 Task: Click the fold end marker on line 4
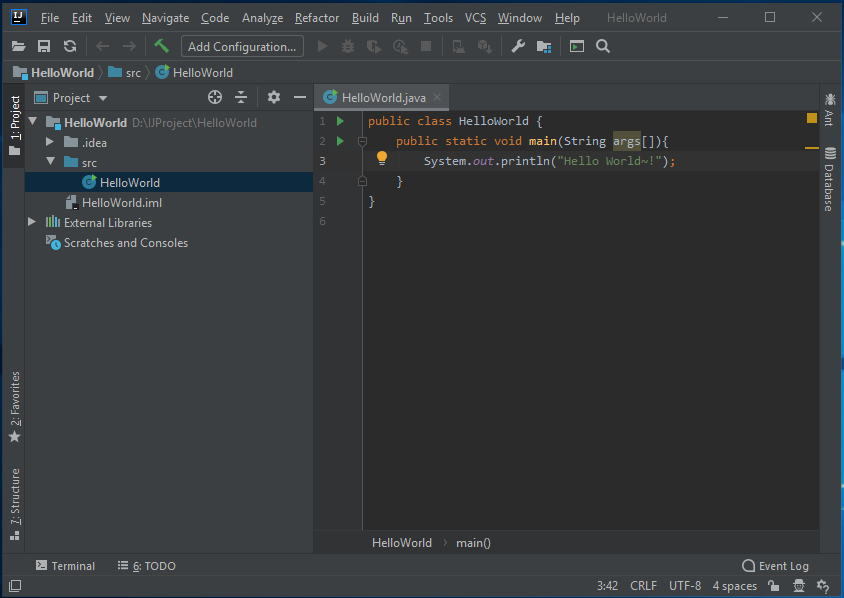click(x=362, y=181)
